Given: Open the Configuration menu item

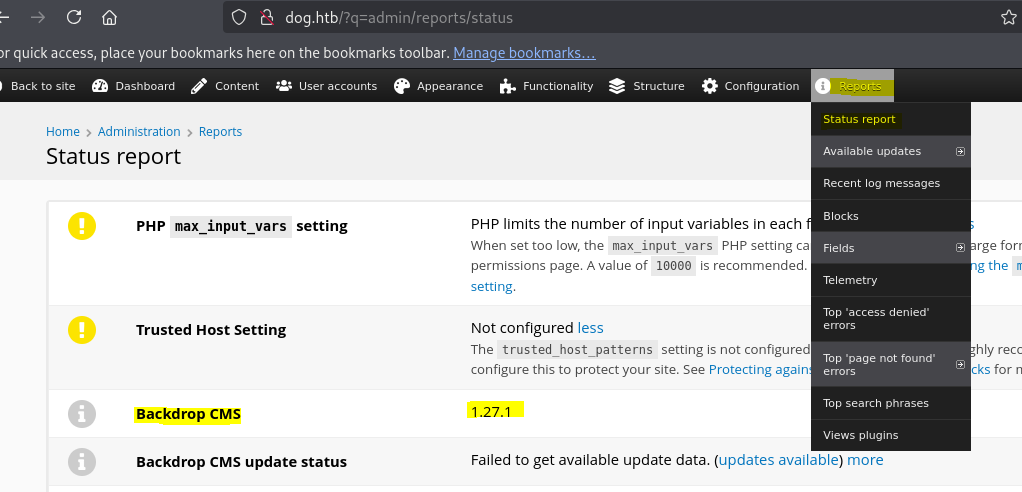Looking at the screenshot, I should [x=751, y=86].
